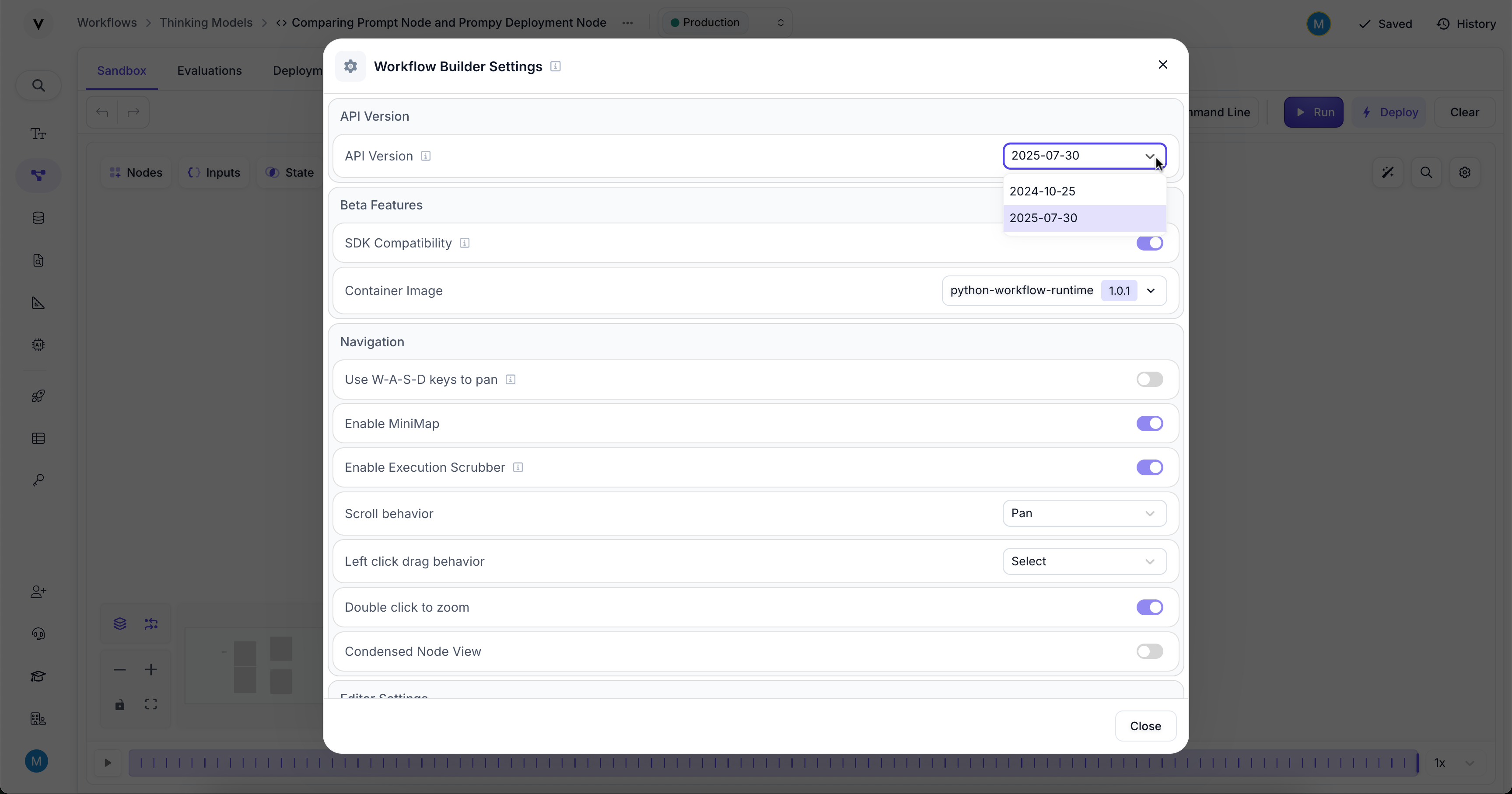Click info icon next to SDK Compatibility
The image size is (1512, 794).
point(464,244)
